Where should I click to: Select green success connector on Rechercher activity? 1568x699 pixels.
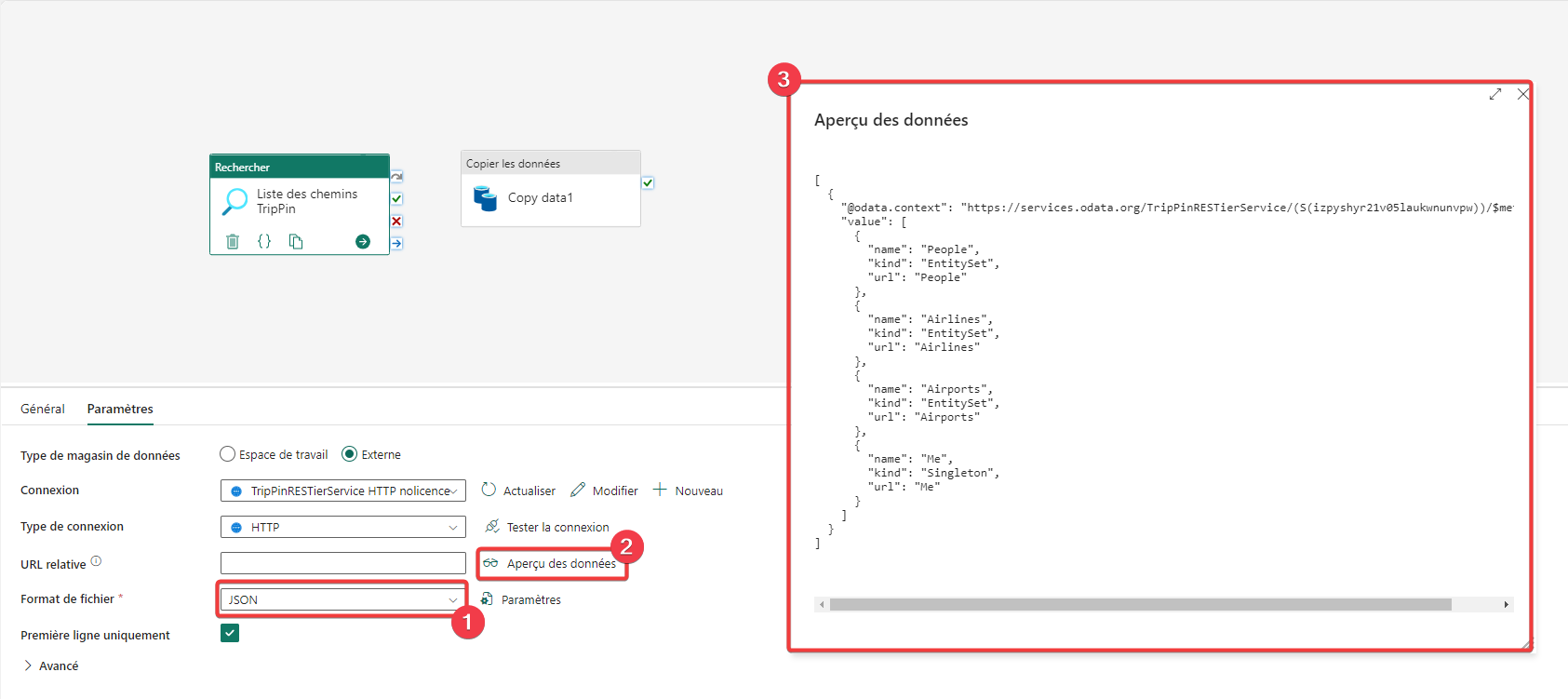[x=396, y=198]
